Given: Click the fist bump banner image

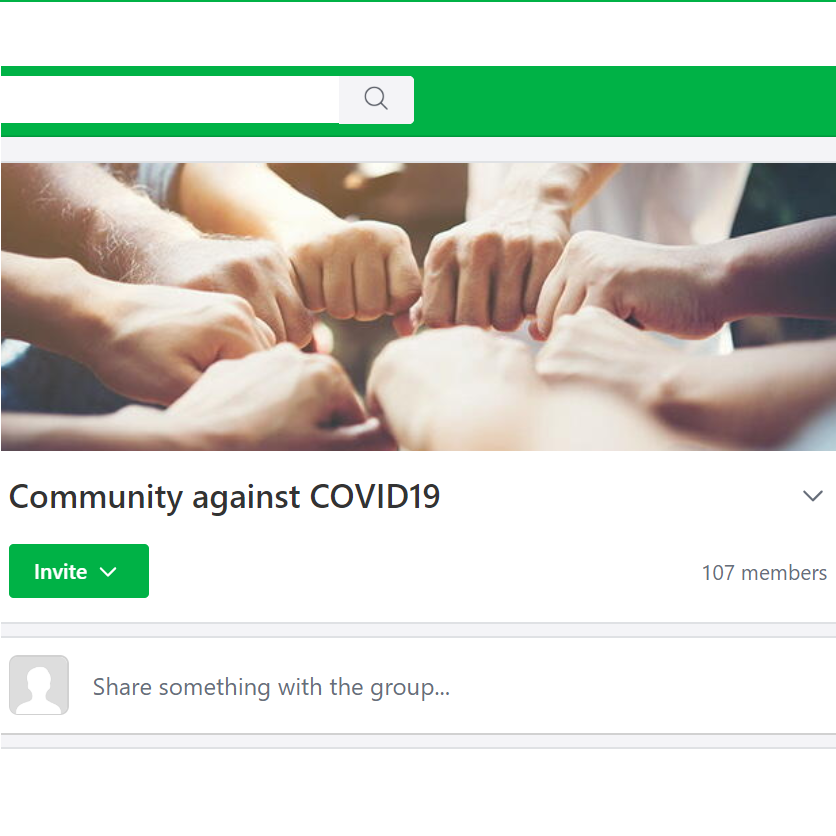Looking at the screenshot, I should tap(418, 307).
